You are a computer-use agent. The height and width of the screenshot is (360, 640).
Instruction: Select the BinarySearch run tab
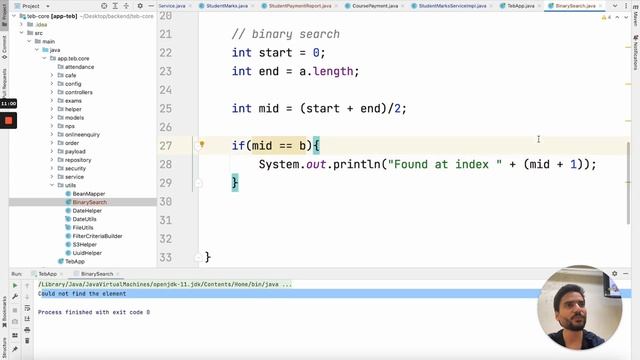coord(97,274)
